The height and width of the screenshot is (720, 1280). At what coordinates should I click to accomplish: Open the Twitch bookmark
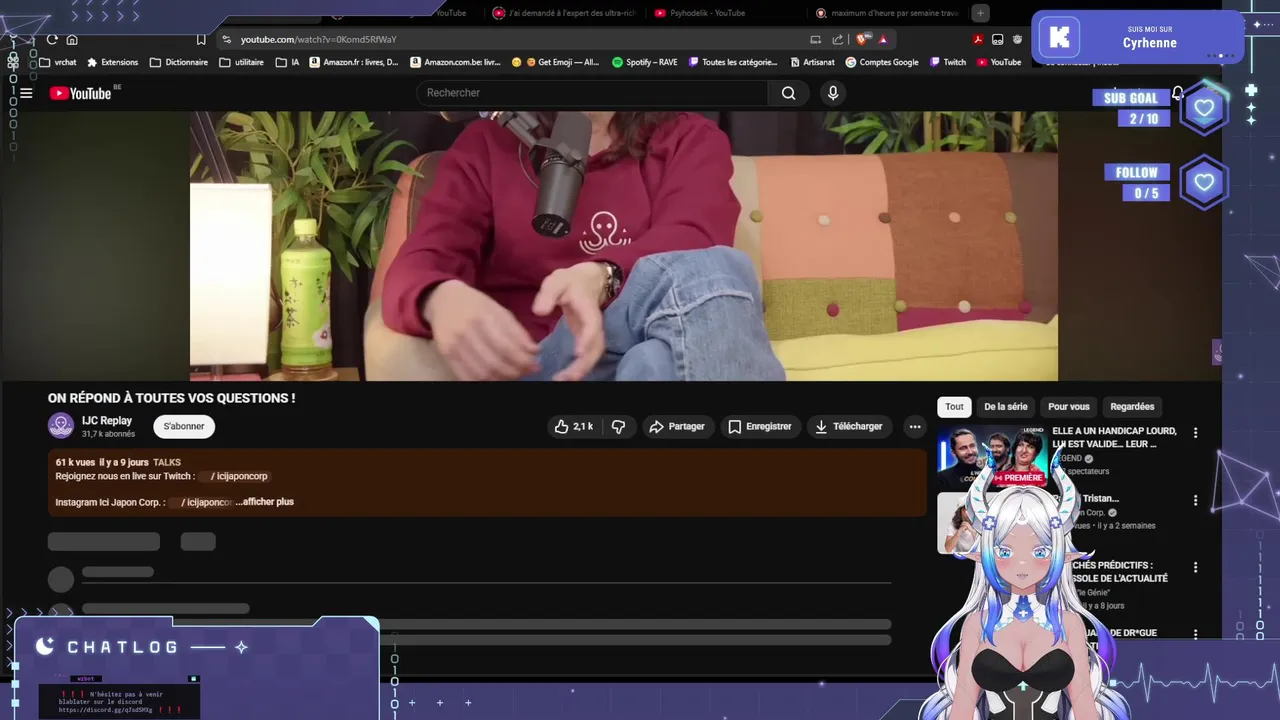[x=947, y=62]
